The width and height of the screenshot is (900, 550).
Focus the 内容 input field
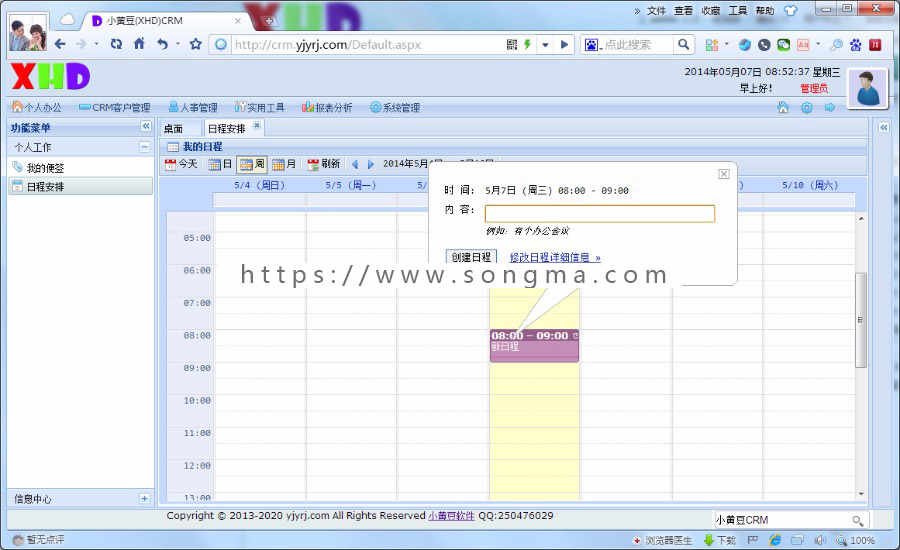click(x=600, y=214)
